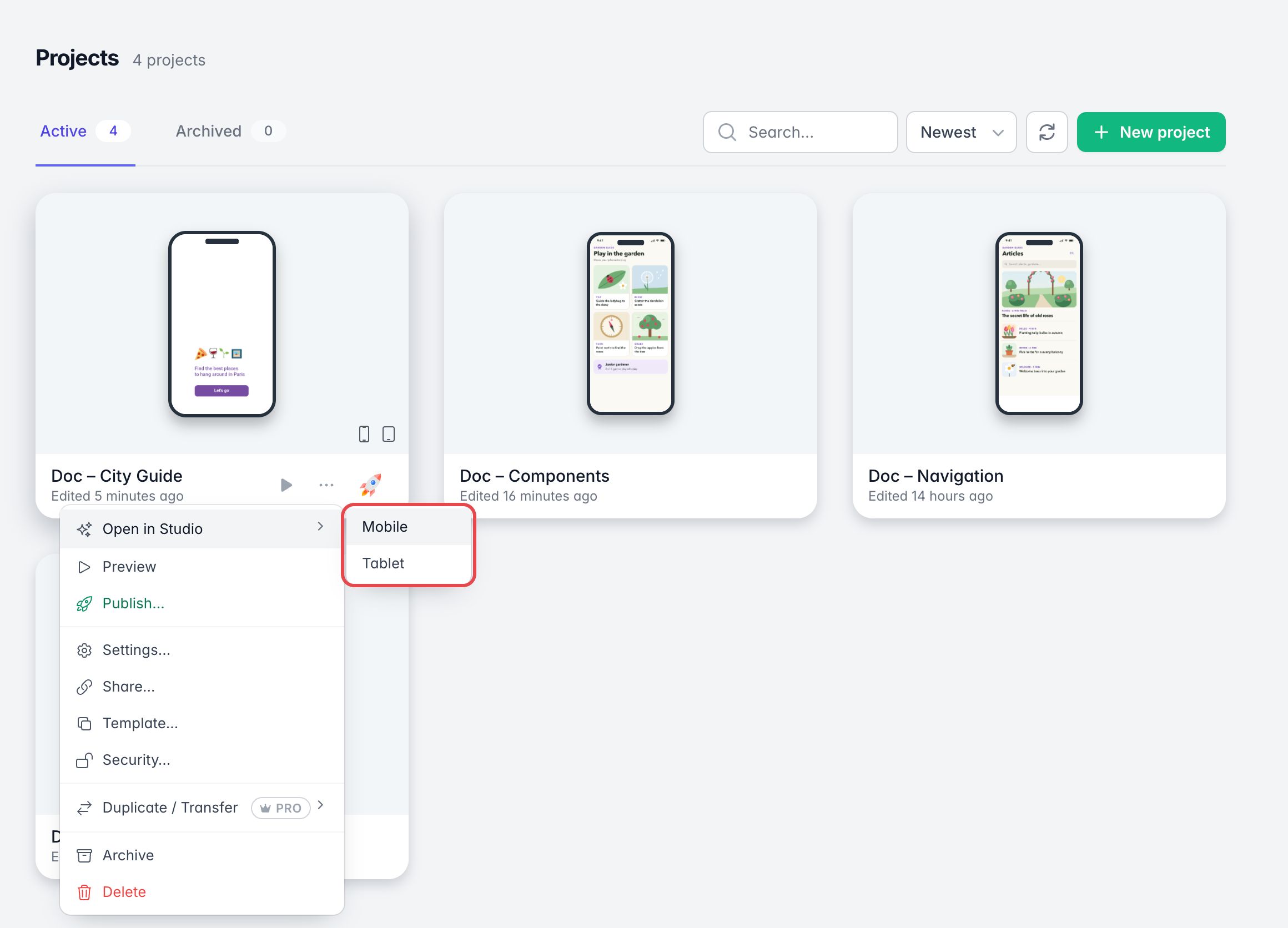Viewport: 1288px width, 928px height.
Task: Click the red trash icon beside Delete
Action: [84, 892]
